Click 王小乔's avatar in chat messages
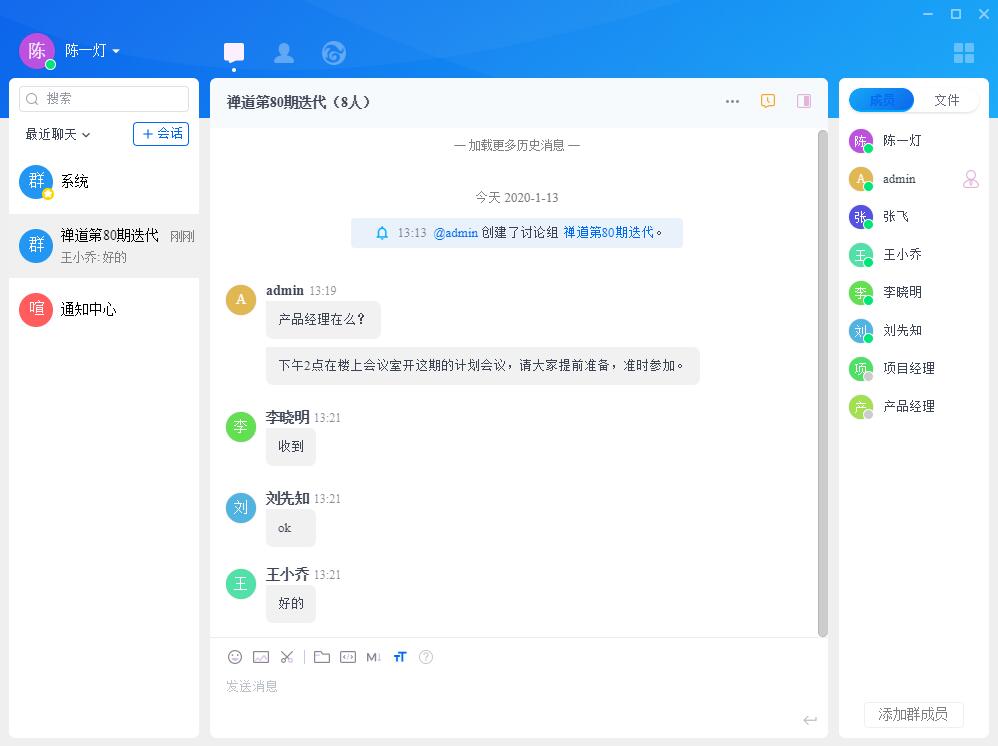This screenshot has height=746, width=998. pos(241,584)
